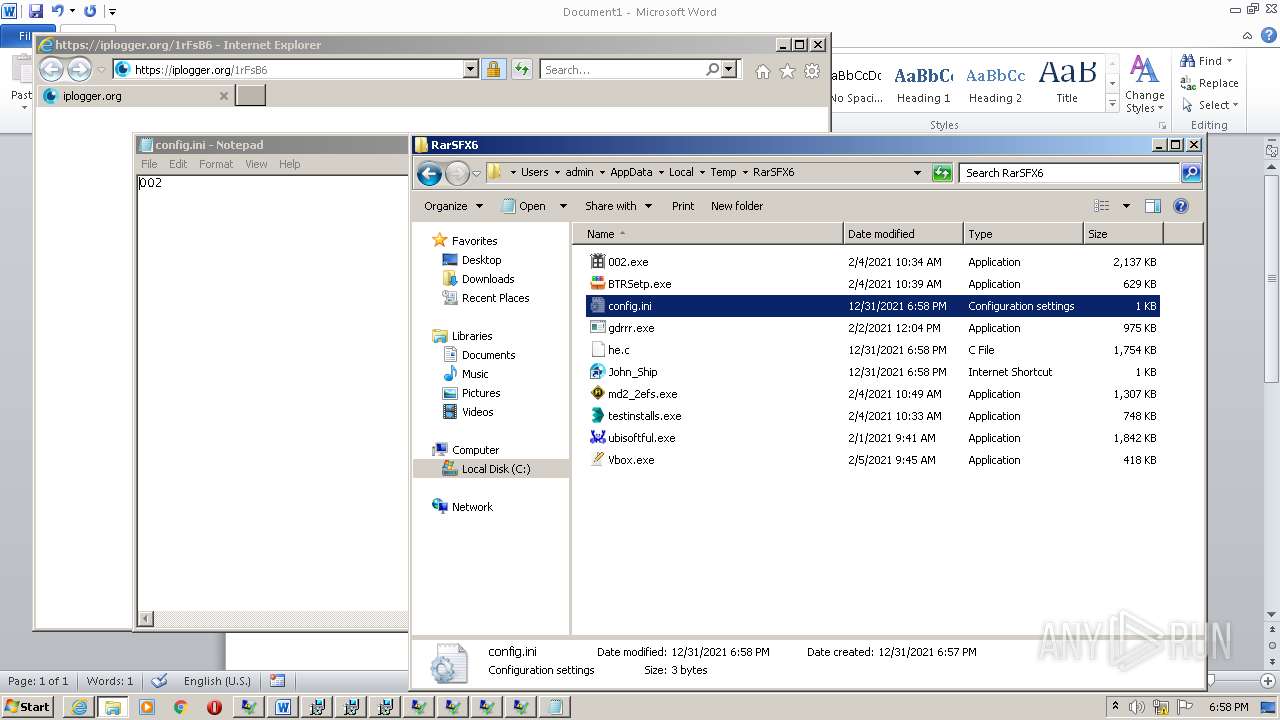Change view using the Explorer view icon
Viewport: 1280px width, 720px height.
click(1101, 206)
